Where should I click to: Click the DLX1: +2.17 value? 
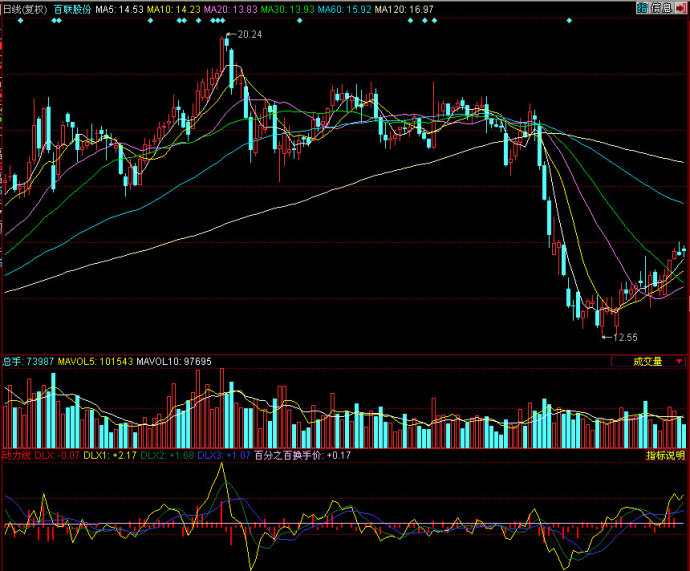(110, 455)
